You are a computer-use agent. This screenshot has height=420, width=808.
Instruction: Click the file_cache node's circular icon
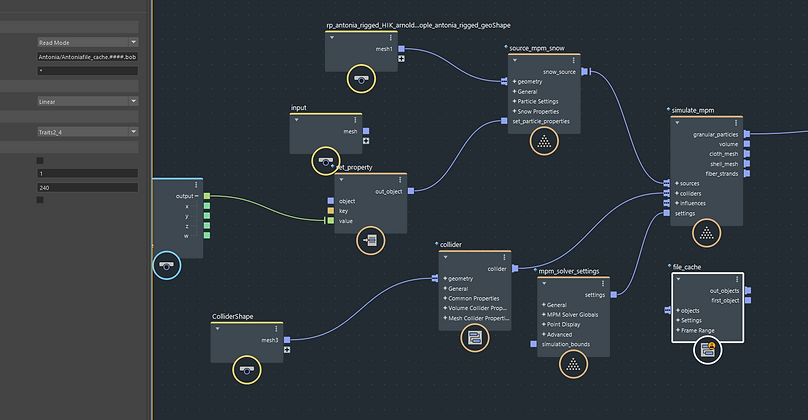click(x=708, y=350)
